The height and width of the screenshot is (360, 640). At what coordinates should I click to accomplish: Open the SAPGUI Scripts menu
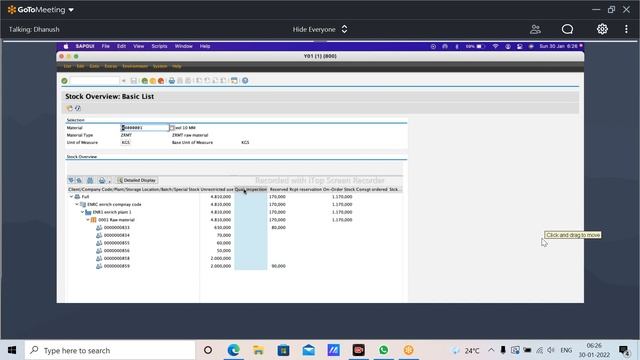[159, 46]
